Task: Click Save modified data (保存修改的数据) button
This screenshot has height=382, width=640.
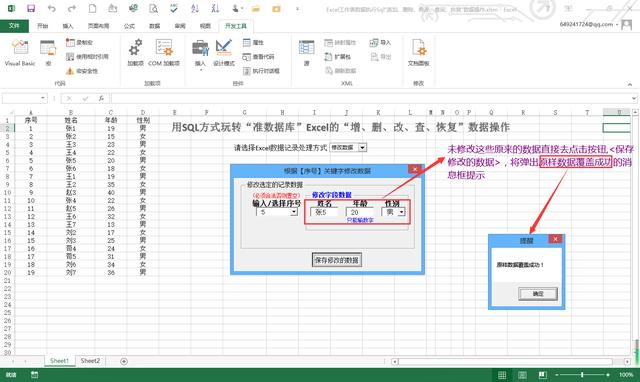Action: 337,260
